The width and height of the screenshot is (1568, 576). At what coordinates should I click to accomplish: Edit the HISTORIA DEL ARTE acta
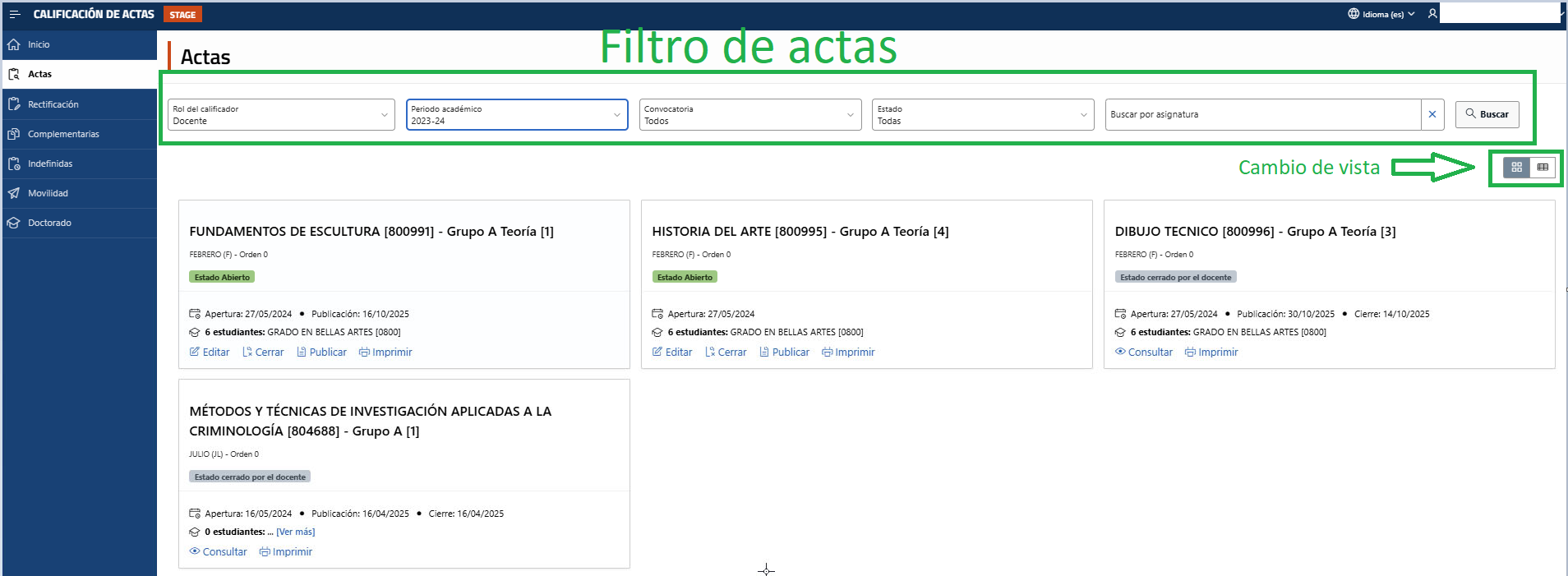pyautogui.click(x=672, y=352)
